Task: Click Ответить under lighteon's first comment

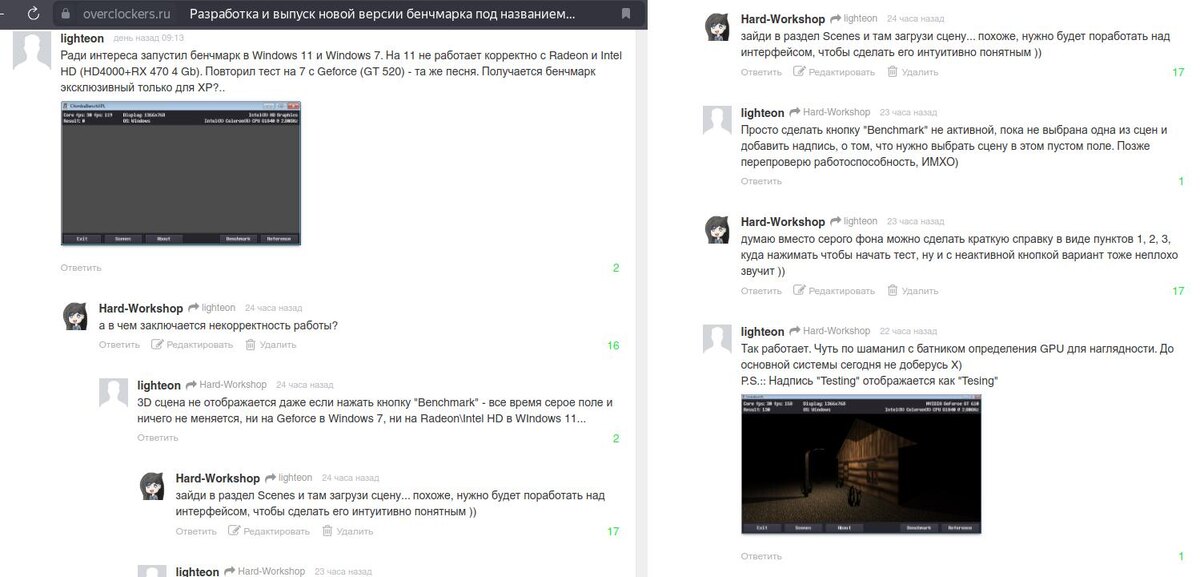Action: (x=80, y=268)
